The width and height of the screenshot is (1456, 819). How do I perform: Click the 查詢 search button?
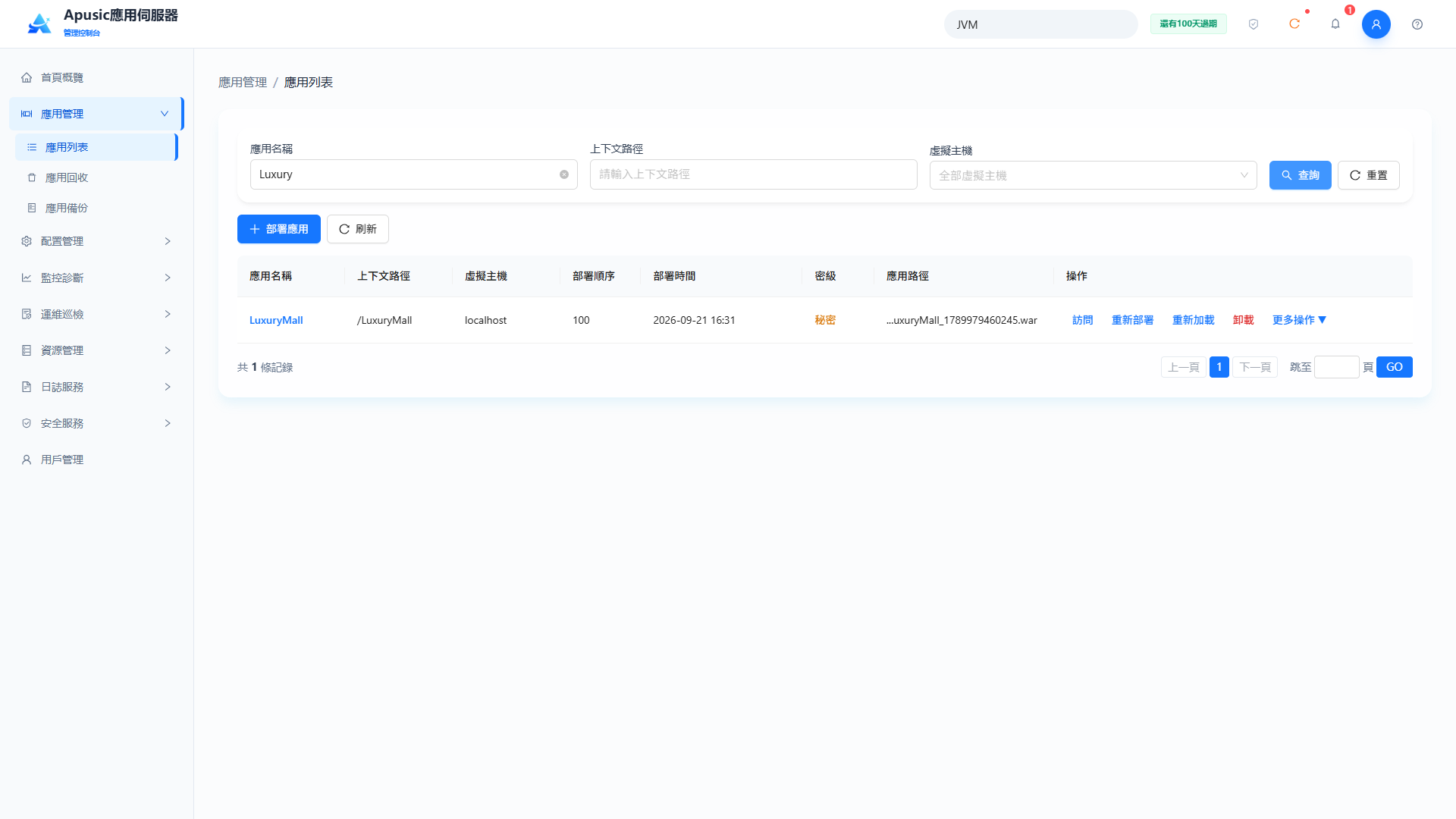(1300, 175)
